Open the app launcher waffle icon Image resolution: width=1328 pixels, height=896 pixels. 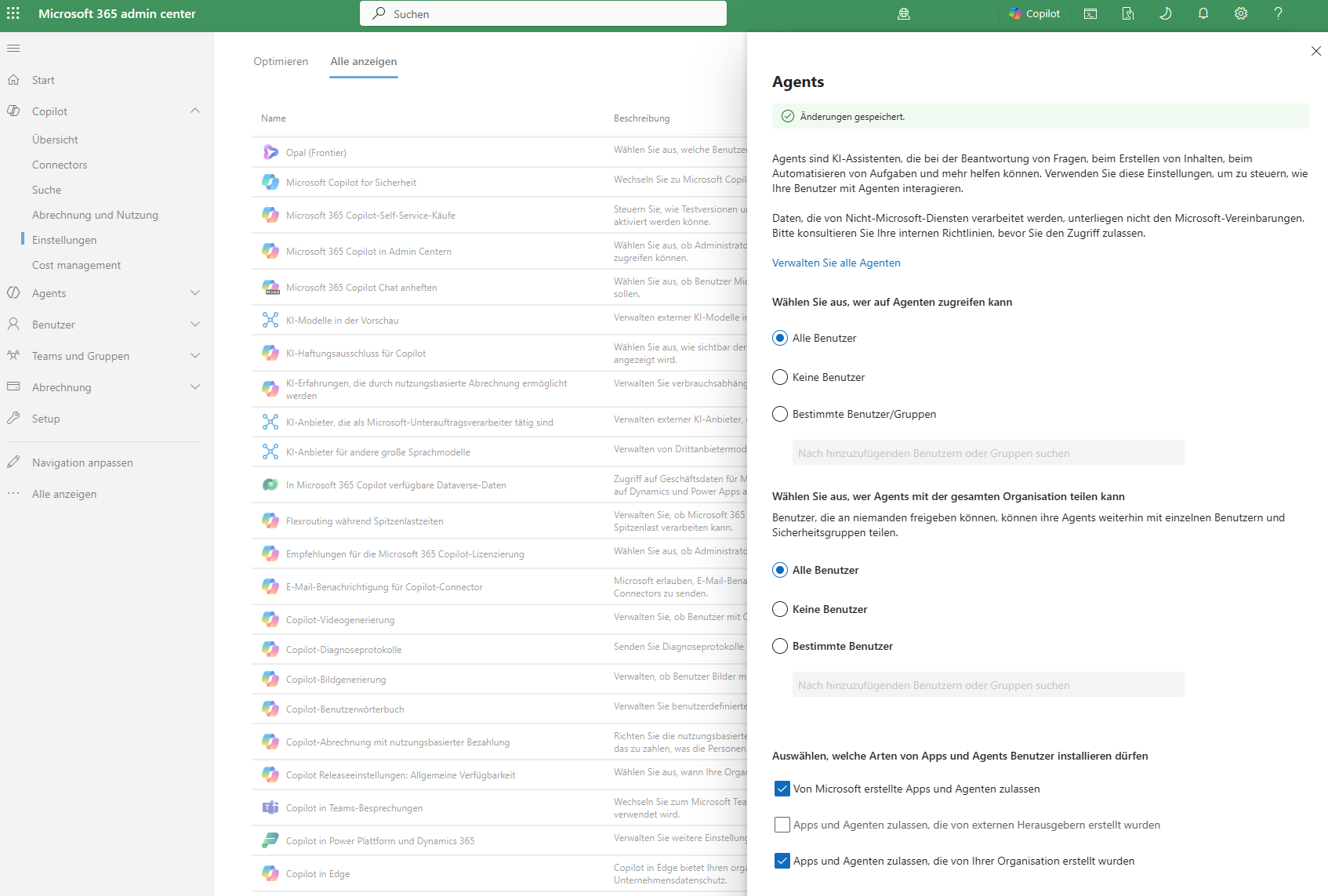13,13
